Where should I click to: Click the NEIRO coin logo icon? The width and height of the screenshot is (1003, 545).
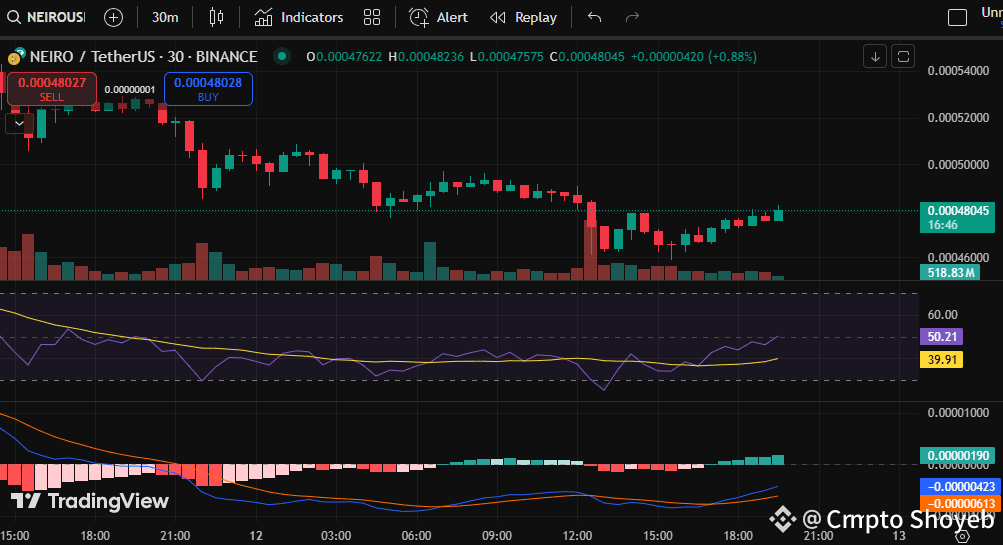tap(16, 57)
